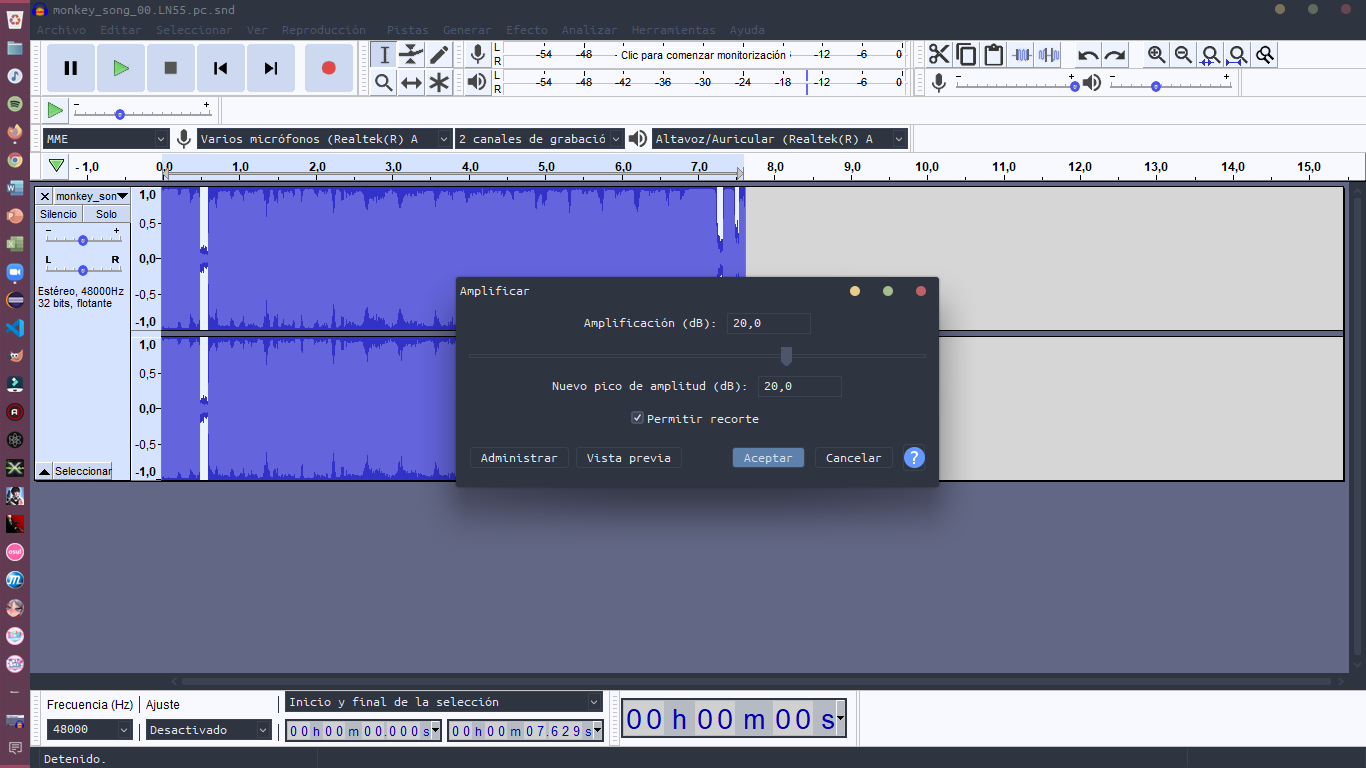Screen dimensions: 1366x768
Task: Open Inicio y final de la selección dropdown
Action: 444,702
